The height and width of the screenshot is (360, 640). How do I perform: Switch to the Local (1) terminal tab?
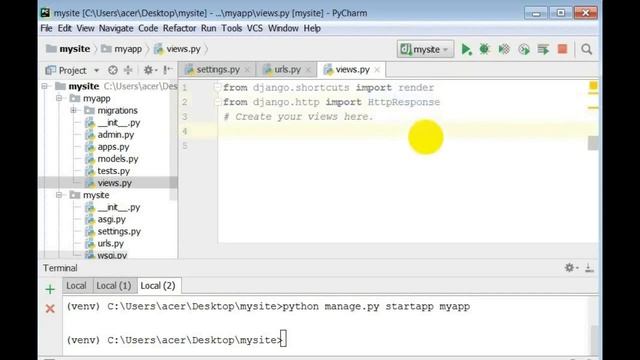coord(114,286)
